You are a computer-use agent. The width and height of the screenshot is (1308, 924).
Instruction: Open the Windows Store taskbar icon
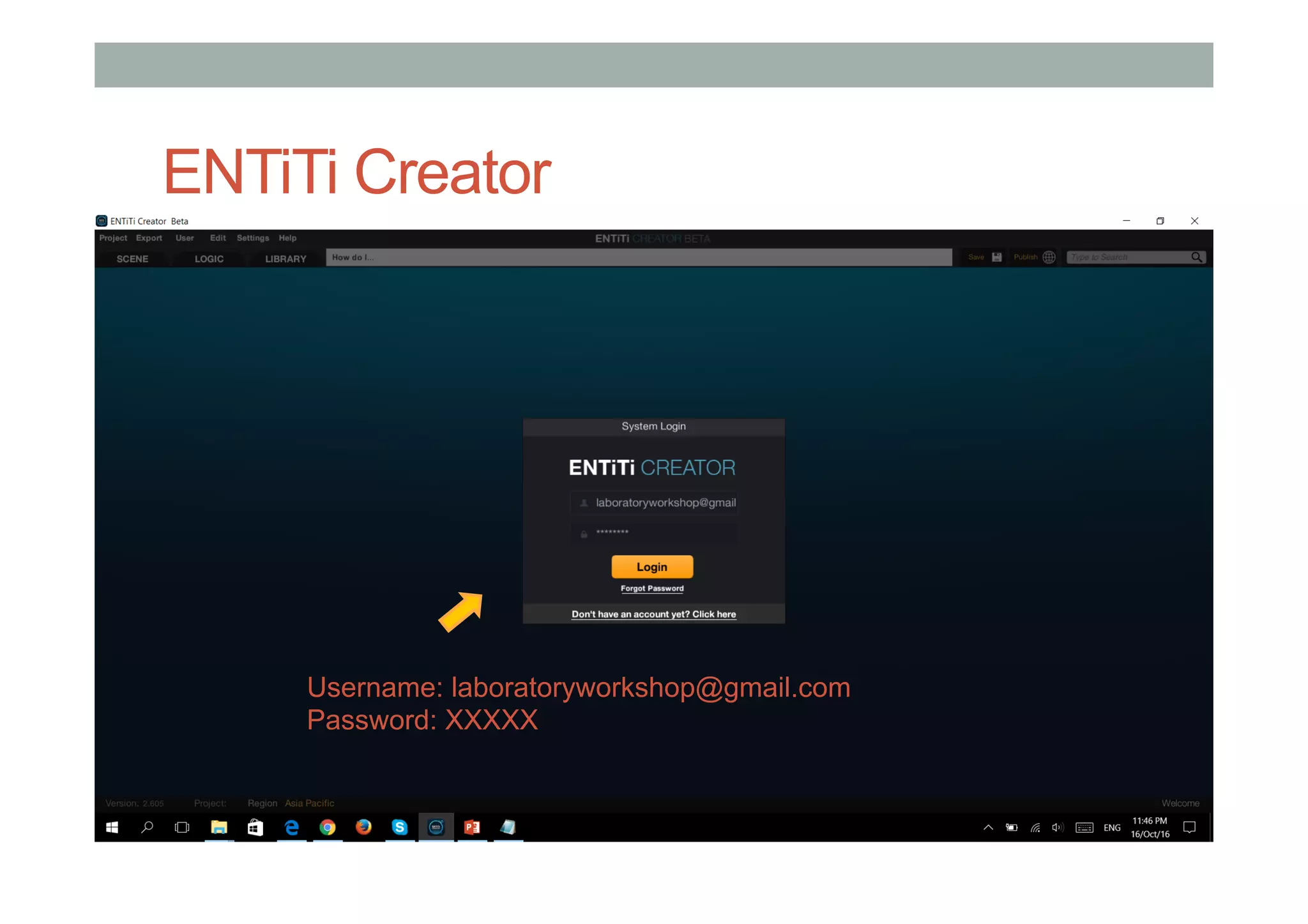(255, 828)
